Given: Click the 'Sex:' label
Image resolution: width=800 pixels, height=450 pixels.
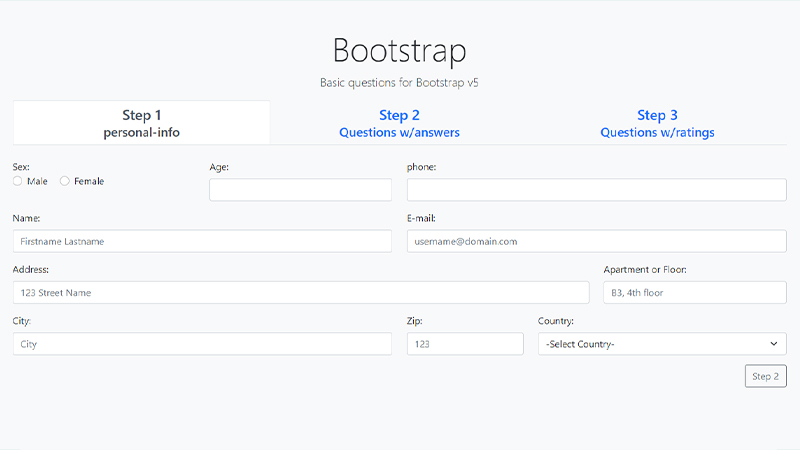Looking at the screenshot, I should click(21, 167).
